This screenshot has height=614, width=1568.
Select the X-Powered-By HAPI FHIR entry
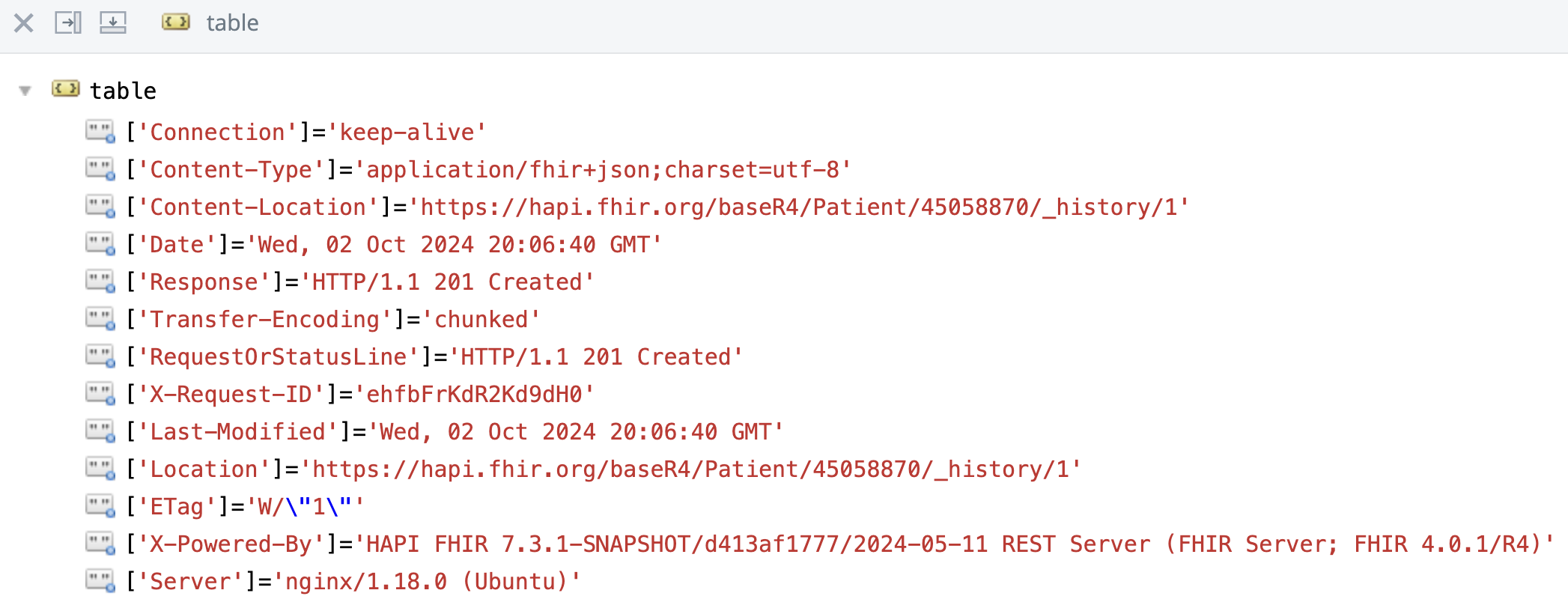click(839, 544)
